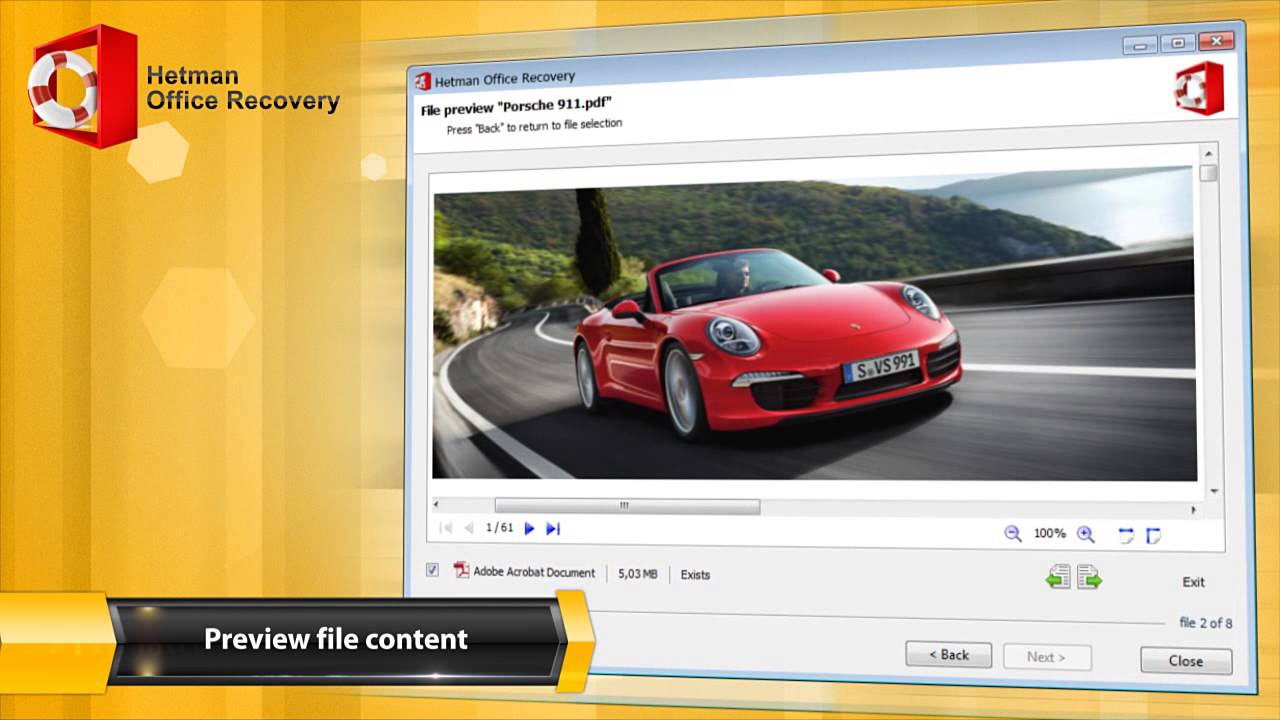This screenshot has height=720, width=1280.
Task: Maximize the Hetman Office Recovery window
Action: tap(1177, 43)
